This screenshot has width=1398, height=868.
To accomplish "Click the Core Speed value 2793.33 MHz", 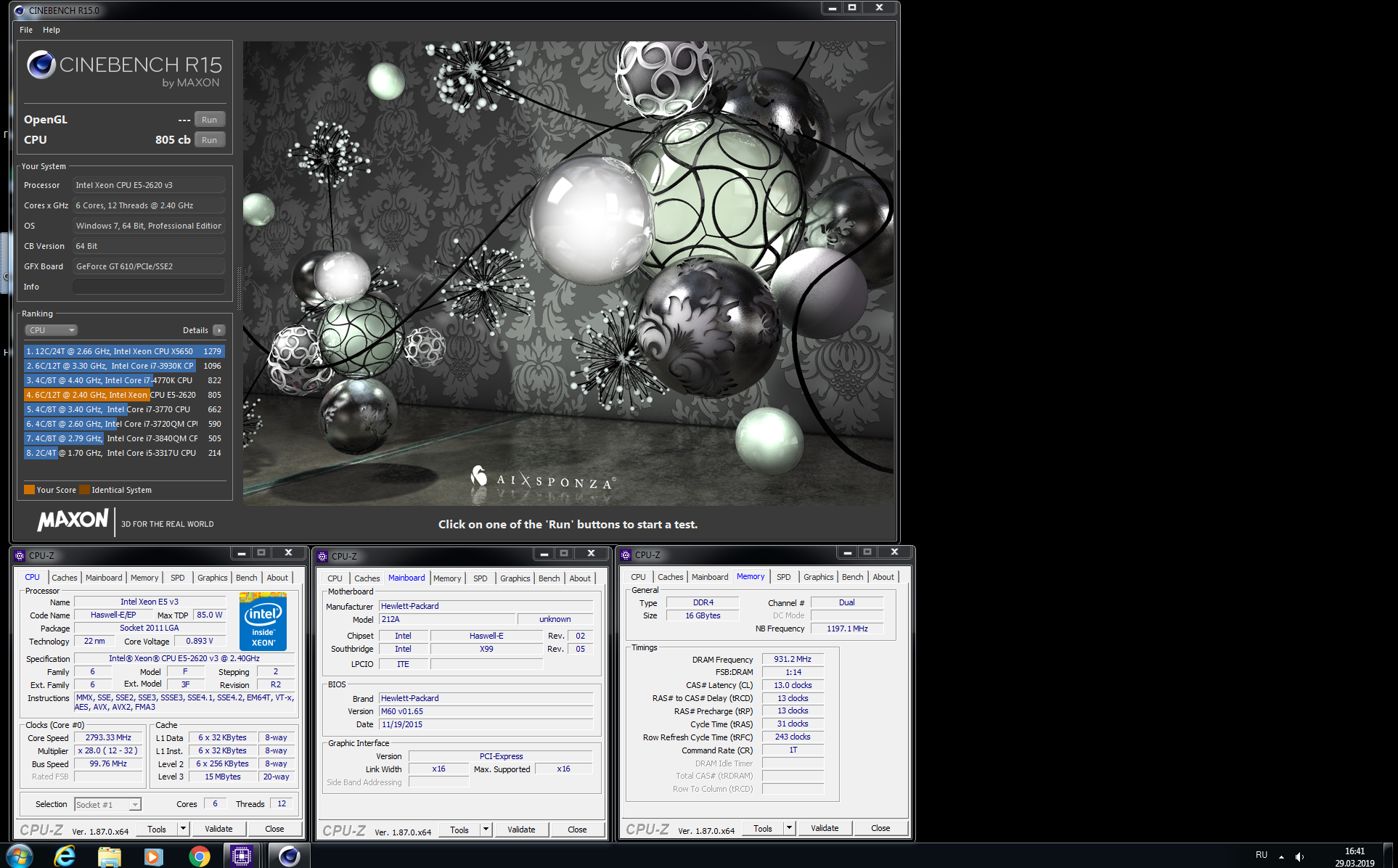I will coord(108,737).
